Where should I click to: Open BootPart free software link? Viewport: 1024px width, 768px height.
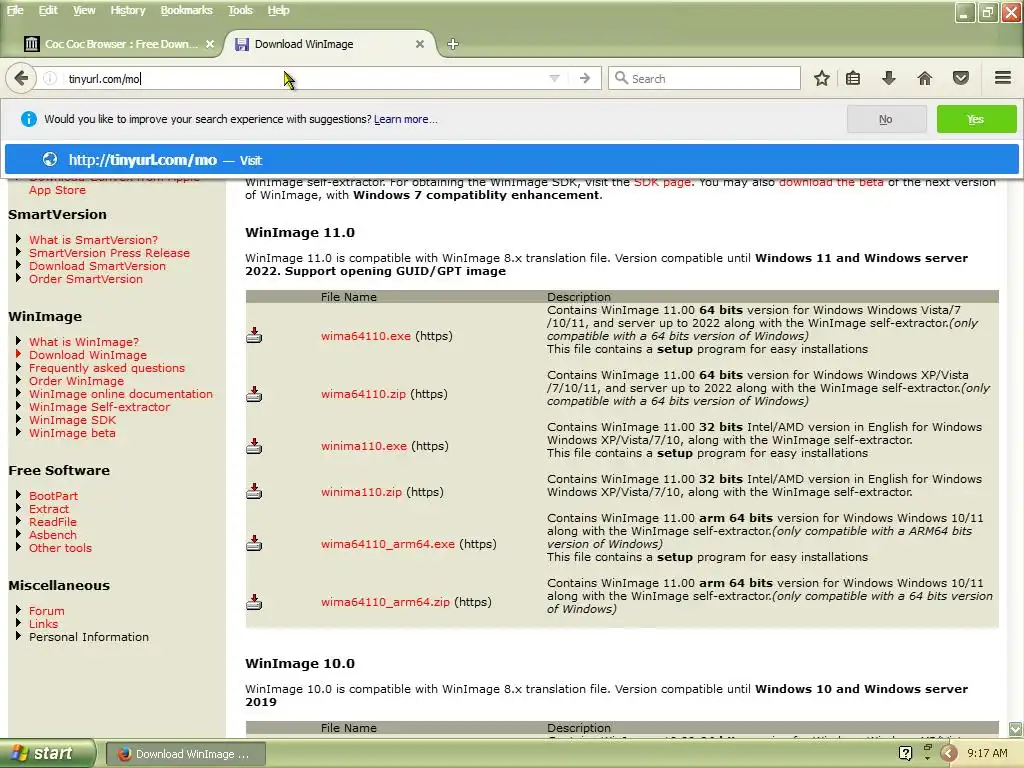pos(53,496)
